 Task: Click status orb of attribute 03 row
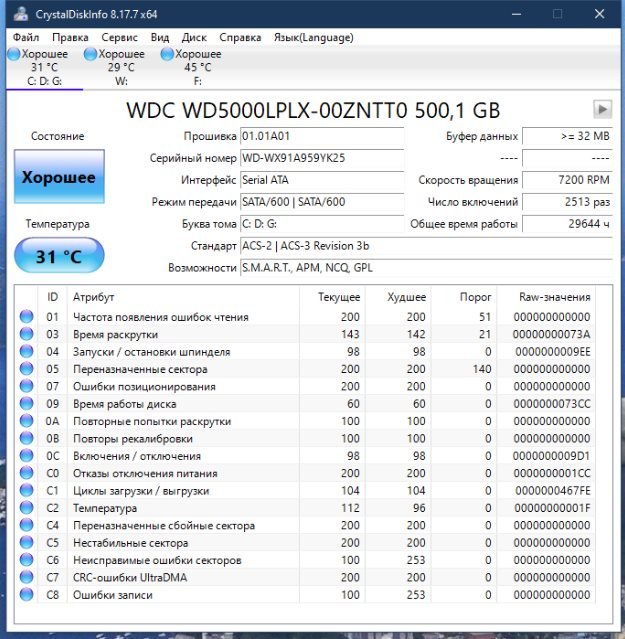click(x=26, y=334)
